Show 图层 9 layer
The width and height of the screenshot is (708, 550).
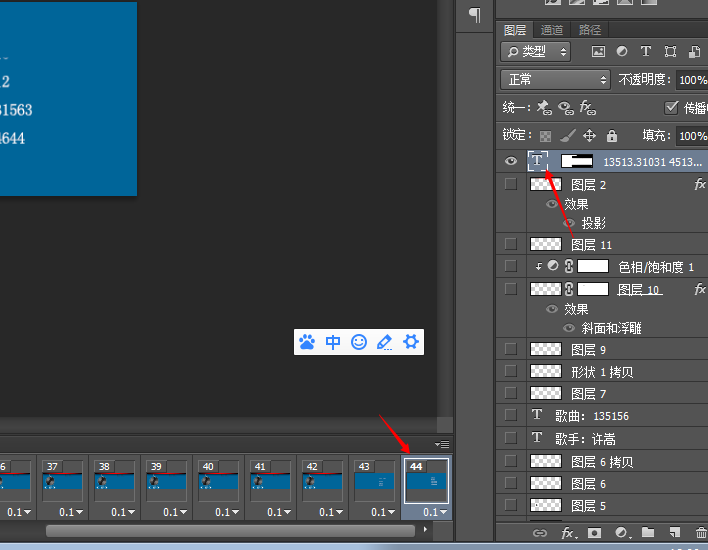pyautogui.click(x=511, y=349)
